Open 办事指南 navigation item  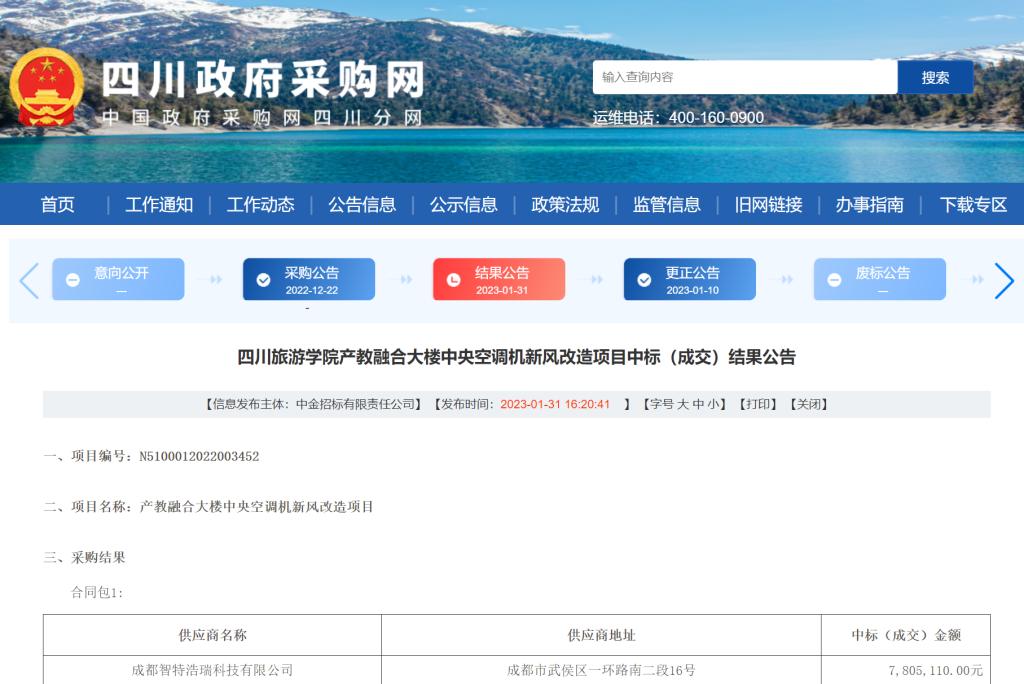click(x=870, y=204)
